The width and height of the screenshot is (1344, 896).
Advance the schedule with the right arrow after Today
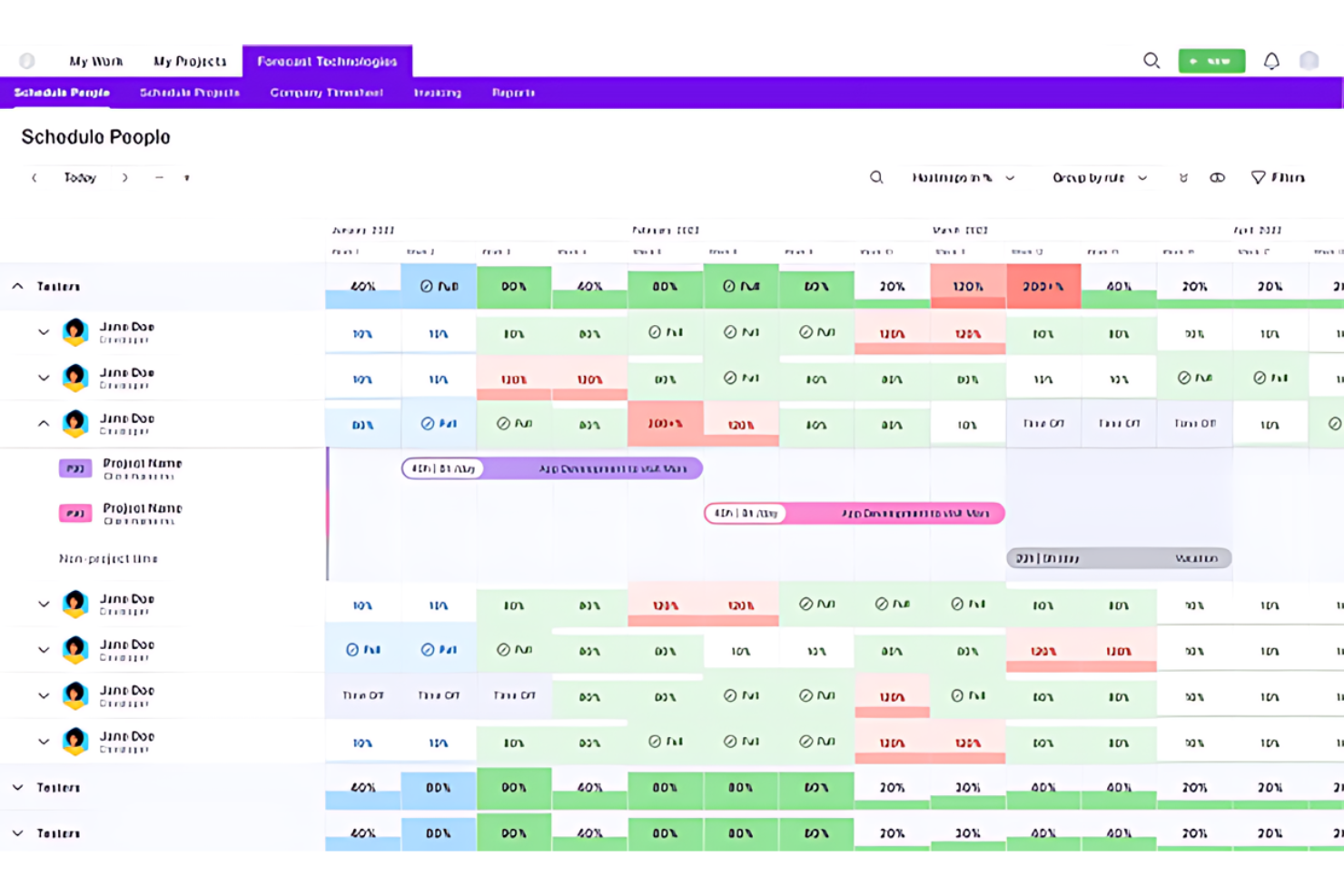point(125,178)
